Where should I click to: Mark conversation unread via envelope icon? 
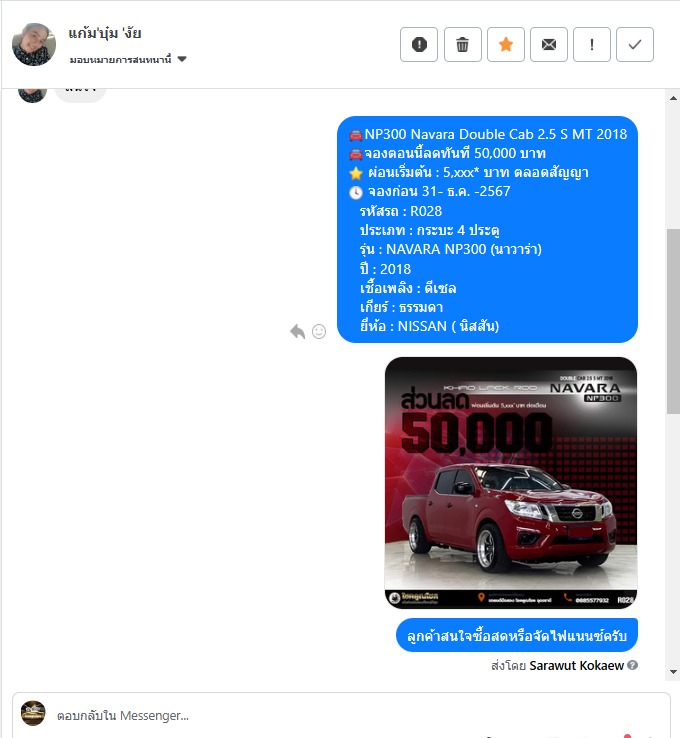pyautogui.click(x=549, y=45)
